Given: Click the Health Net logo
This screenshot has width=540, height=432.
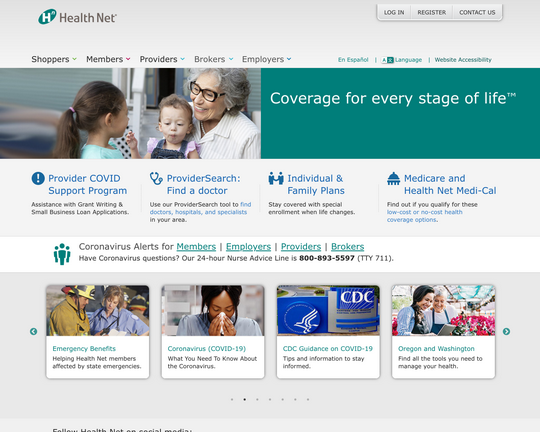Looking at the screenshot, I should tap(77, 17).
